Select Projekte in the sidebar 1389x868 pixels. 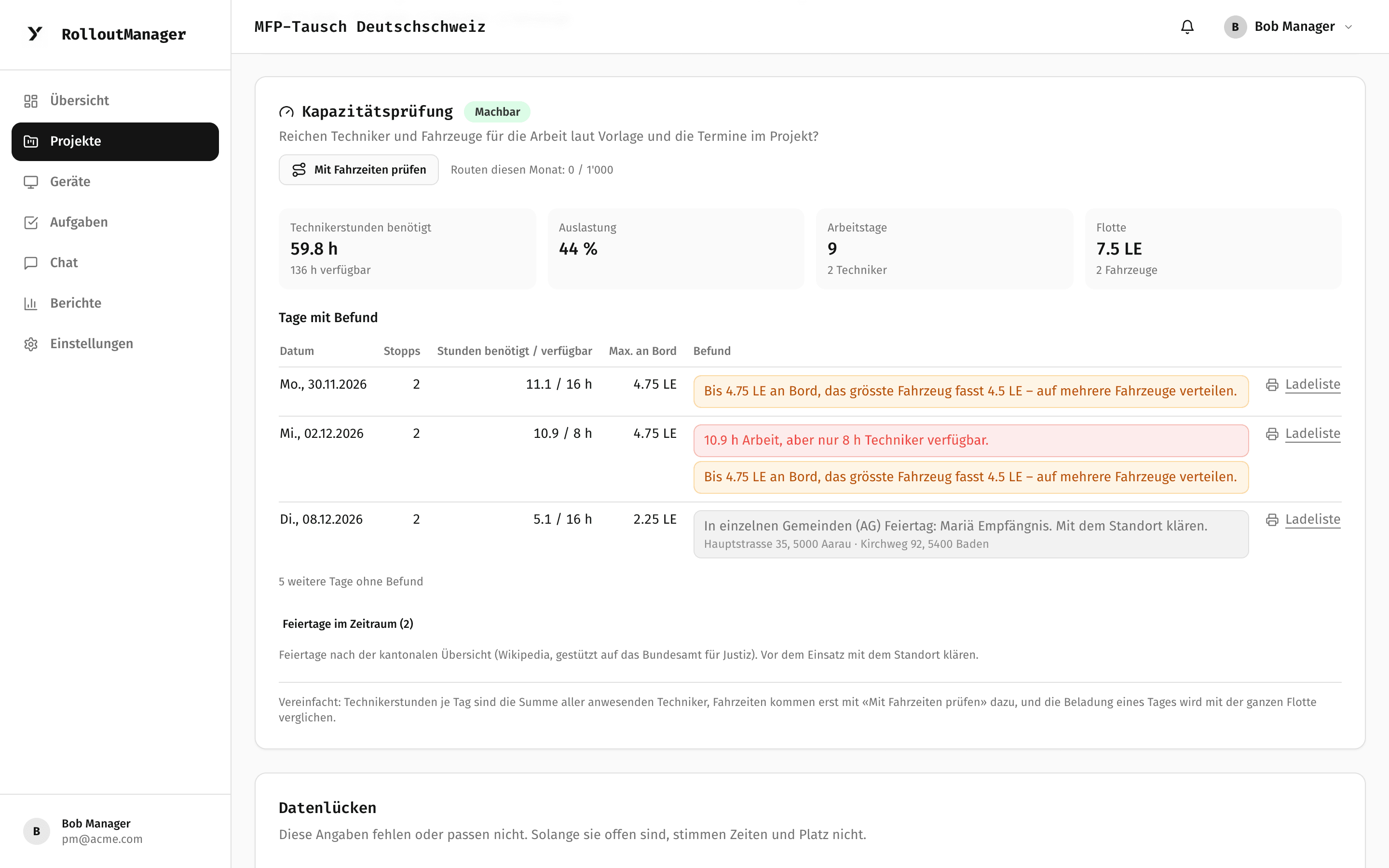coord(115,141)
